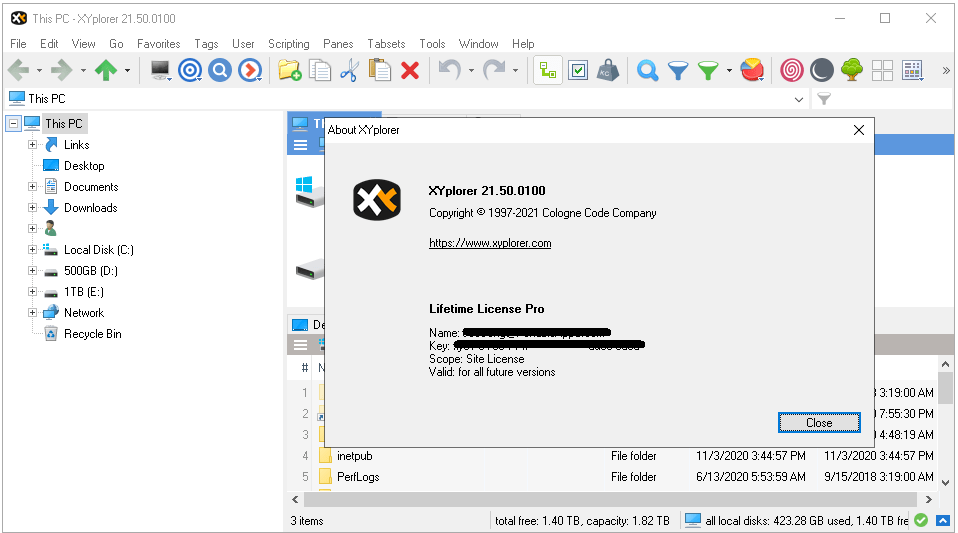This screenshot has width=958, height=533.
Task: Open the Drives monitor icon in toolbar
Action: pyautogui.click(x=161, y=71)
